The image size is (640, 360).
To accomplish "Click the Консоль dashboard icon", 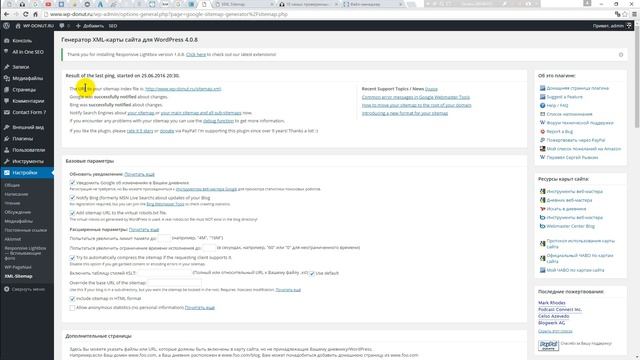I will pos(6,41).
